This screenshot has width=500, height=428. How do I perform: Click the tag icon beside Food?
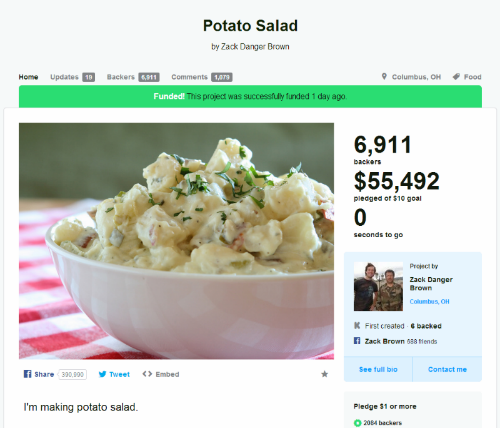(456, 77)
